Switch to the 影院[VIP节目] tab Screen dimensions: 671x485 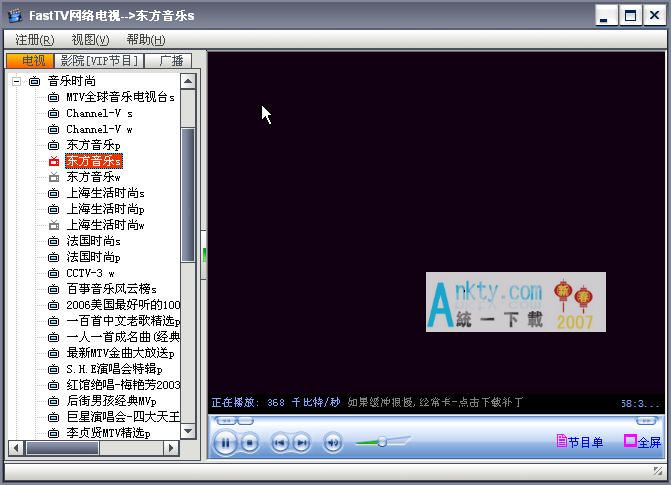pos(99,61)
